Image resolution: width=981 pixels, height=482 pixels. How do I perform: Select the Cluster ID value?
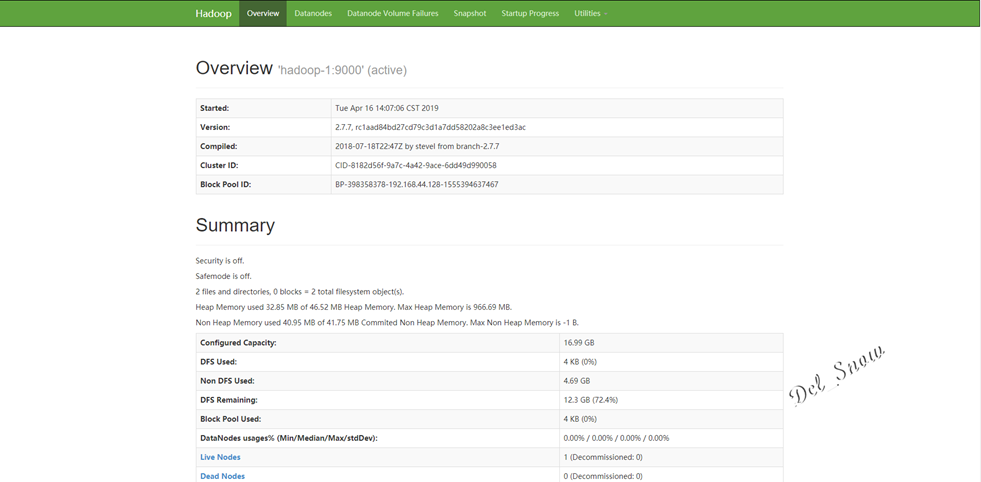416,165
